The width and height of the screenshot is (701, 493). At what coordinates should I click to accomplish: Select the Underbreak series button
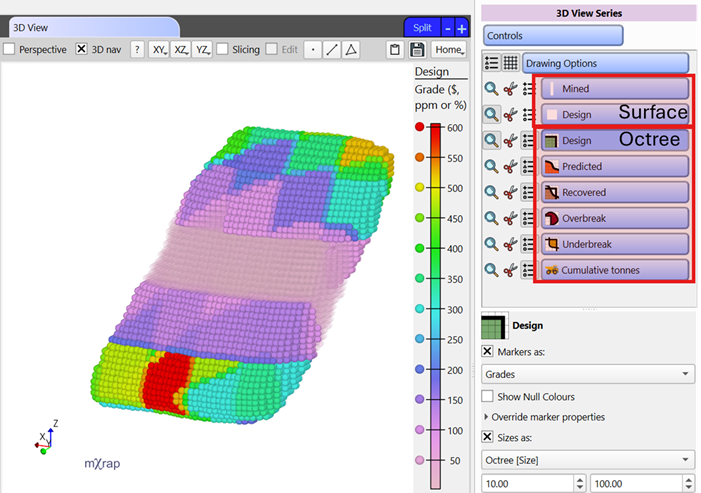tap(615, 244)
